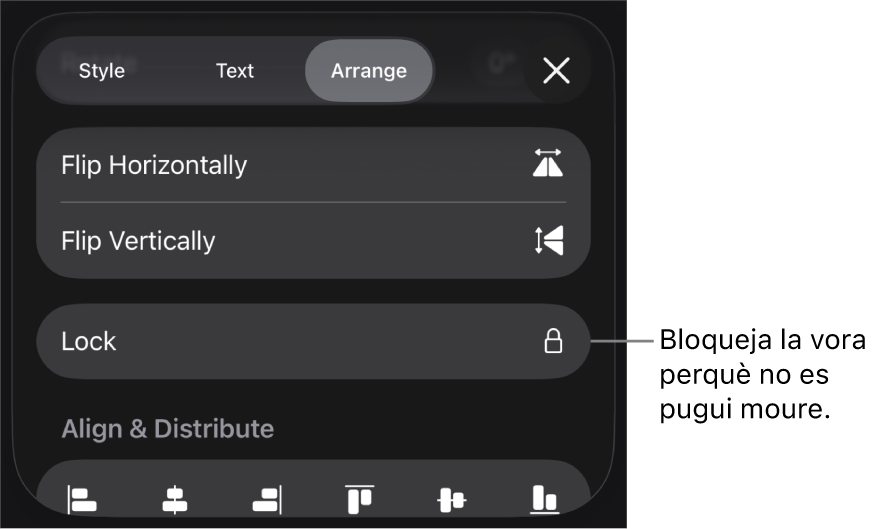Screen dimensions: 888x529
Task: Align objects to top edge
Action: pos(359,499)
